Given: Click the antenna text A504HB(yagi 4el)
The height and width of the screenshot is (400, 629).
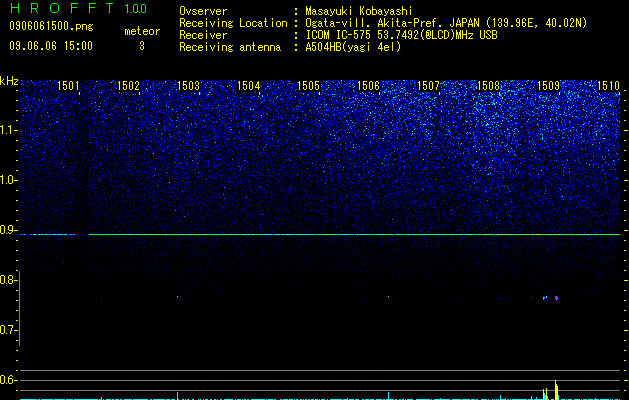Looking at the screenshot, I should [353, 47].
